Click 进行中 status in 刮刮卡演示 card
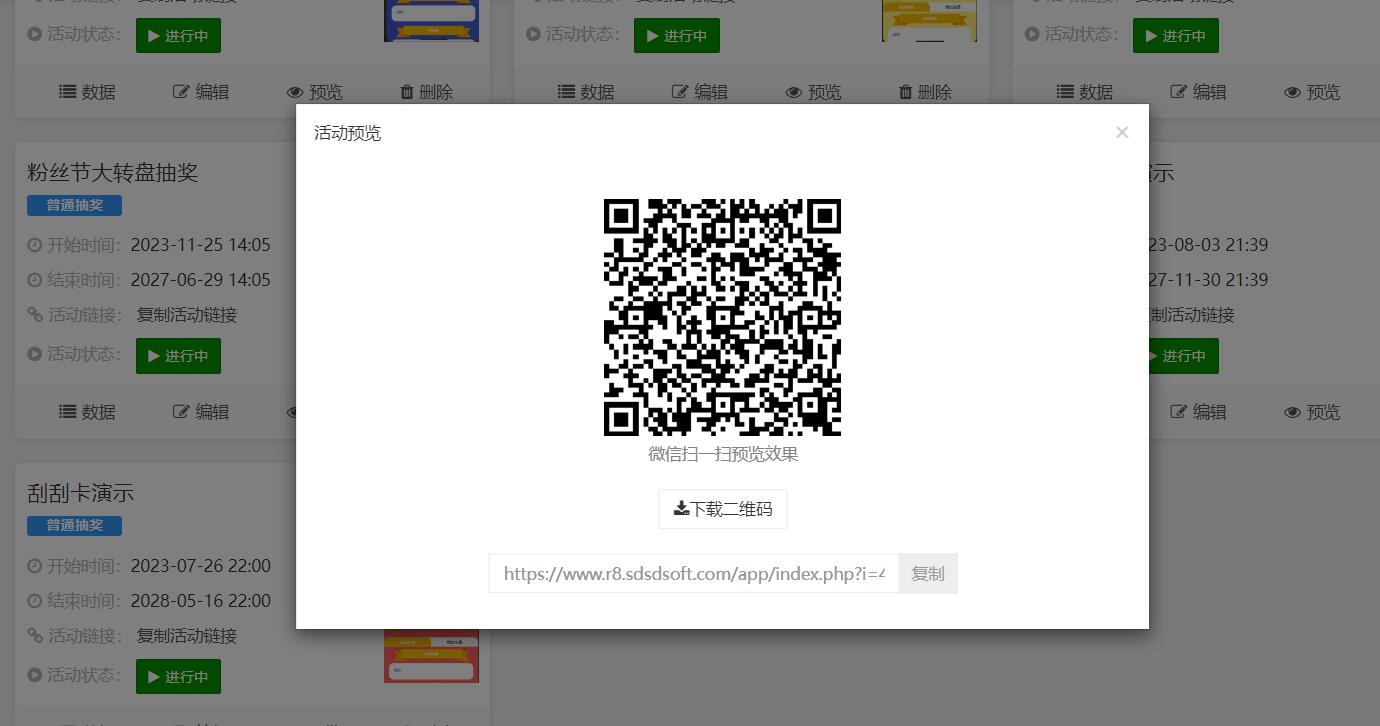The image size is (1380, 726). tap(178, 677)
